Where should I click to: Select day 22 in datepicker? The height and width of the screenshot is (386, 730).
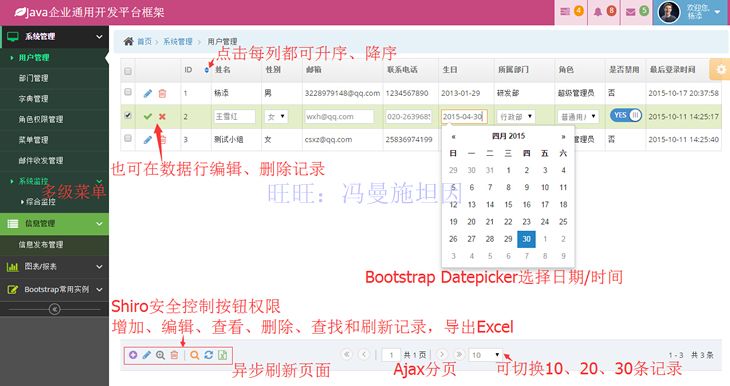coord(508,222)
